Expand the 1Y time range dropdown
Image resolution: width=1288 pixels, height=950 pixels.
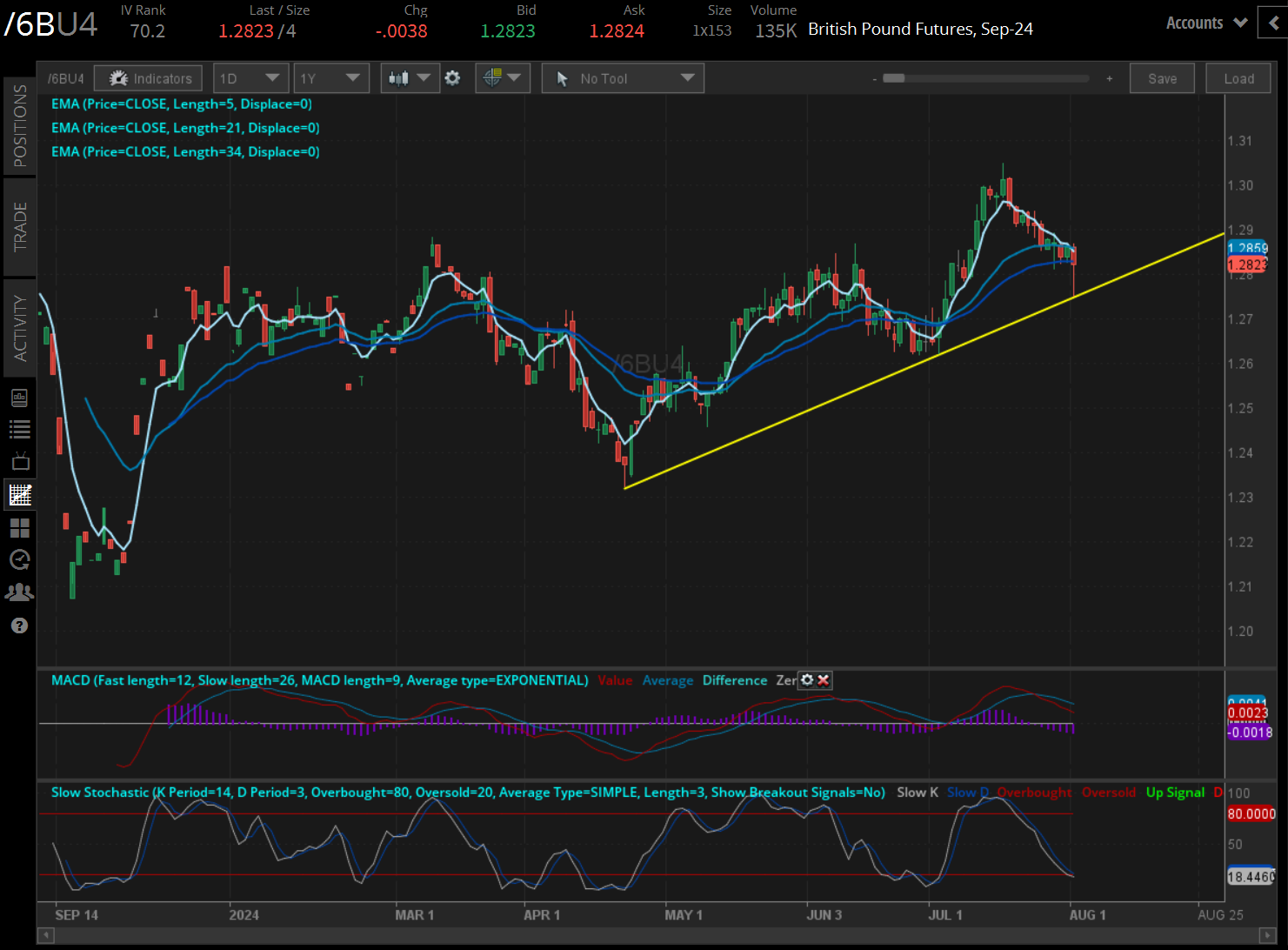tap(330, 78)
